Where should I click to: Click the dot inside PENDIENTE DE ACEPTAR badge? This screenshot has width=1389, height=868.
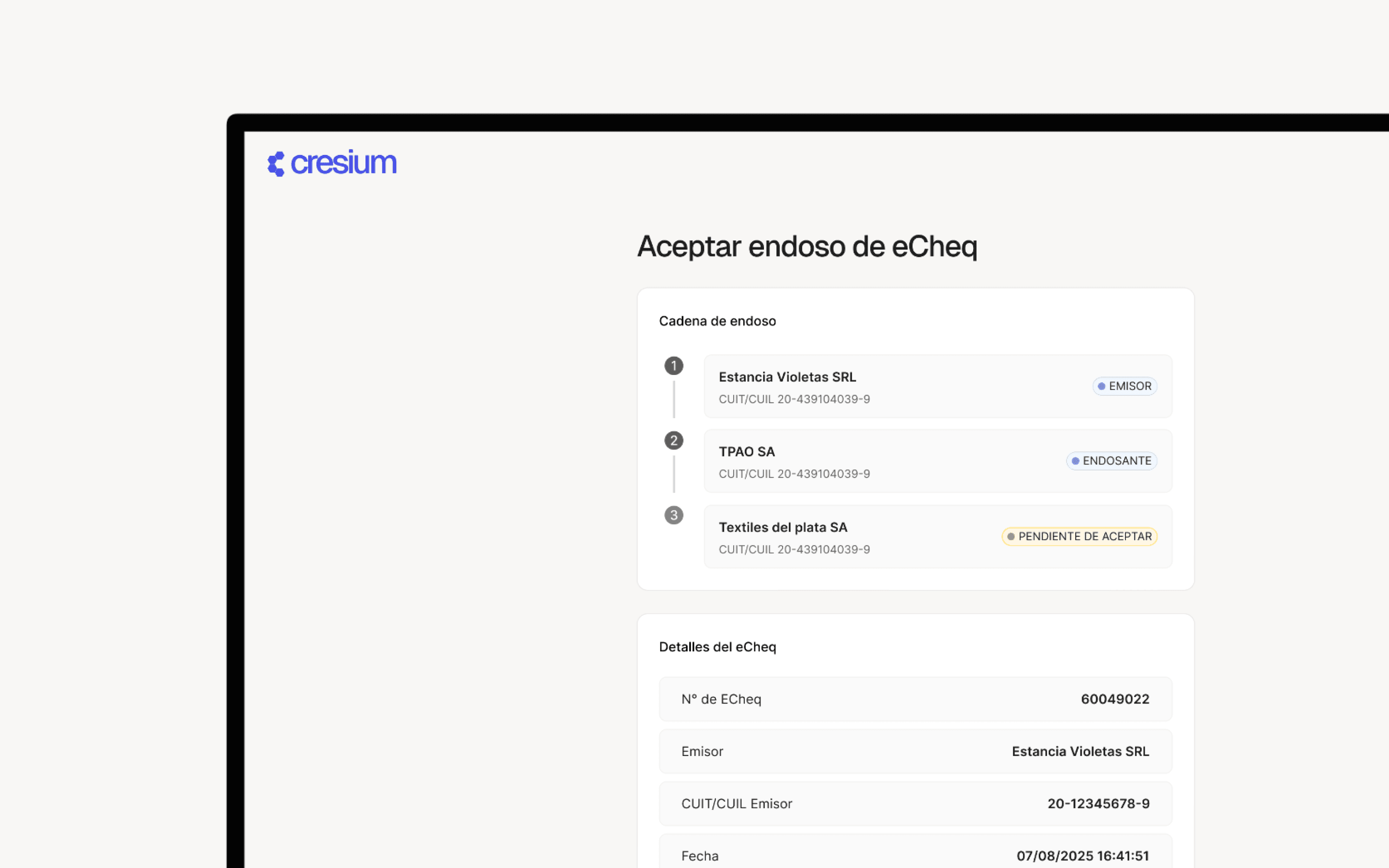coord(1011,536)
